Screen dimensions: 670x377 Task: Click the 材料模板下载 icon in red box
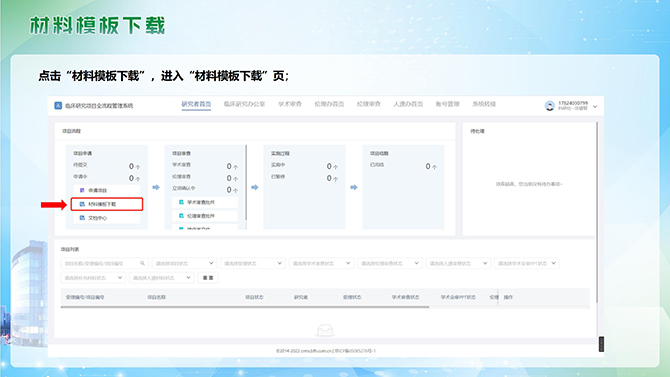pyautogui.click(x=82, y=204)
